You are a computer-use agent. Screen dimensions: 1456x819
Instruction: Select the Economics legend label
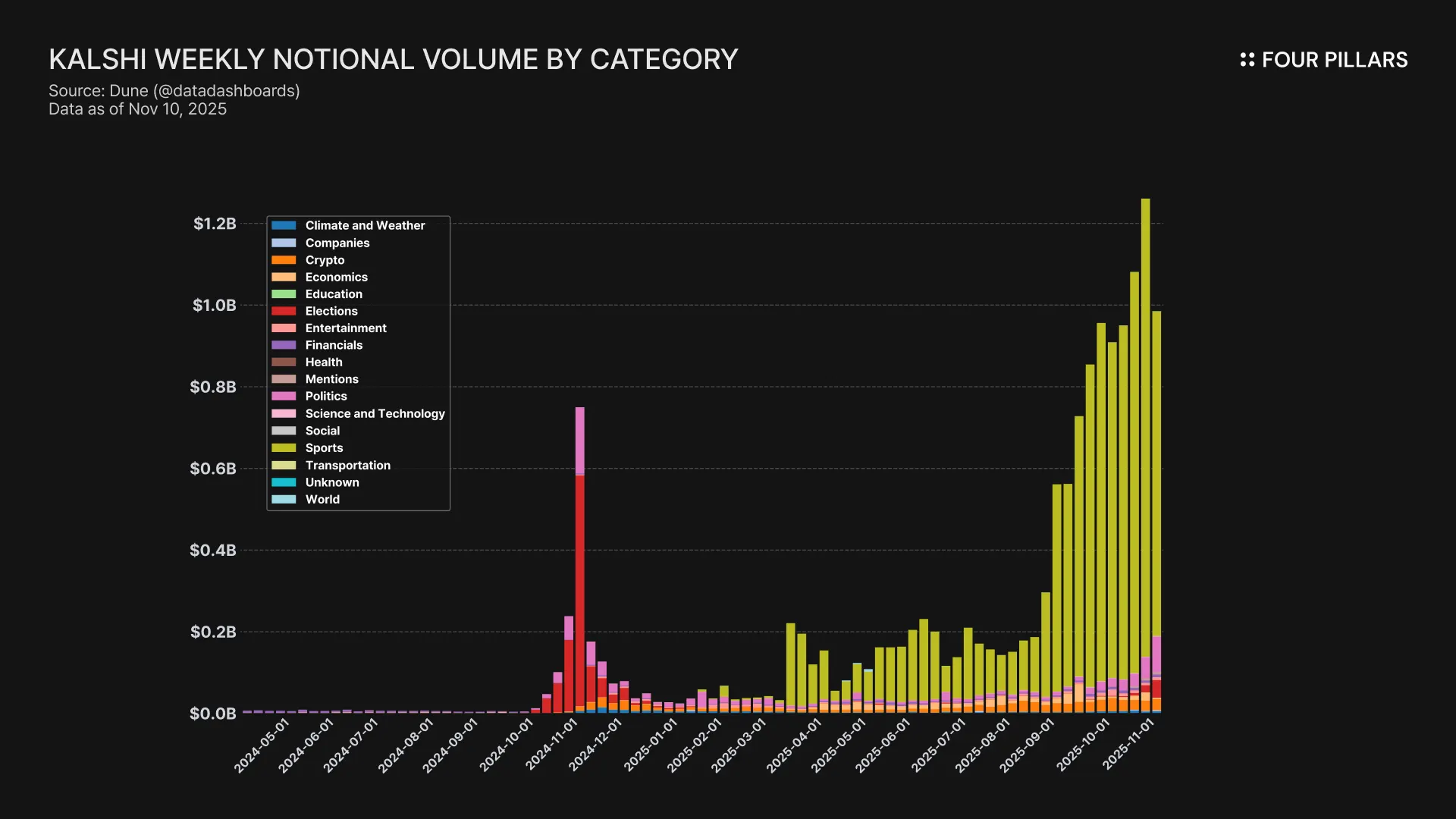click(x=336, y=278)
